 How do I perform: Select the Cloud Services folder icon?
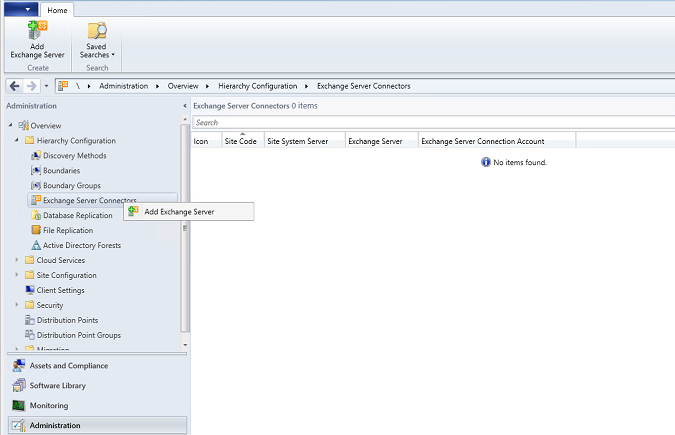[30, 260]
